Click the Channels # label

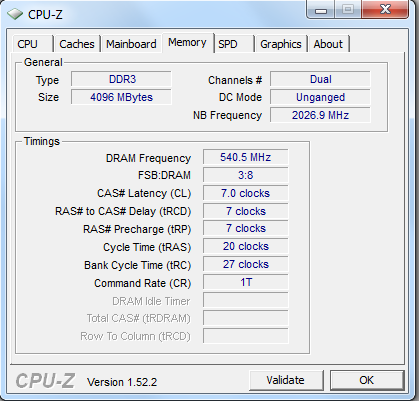point(235,80)
